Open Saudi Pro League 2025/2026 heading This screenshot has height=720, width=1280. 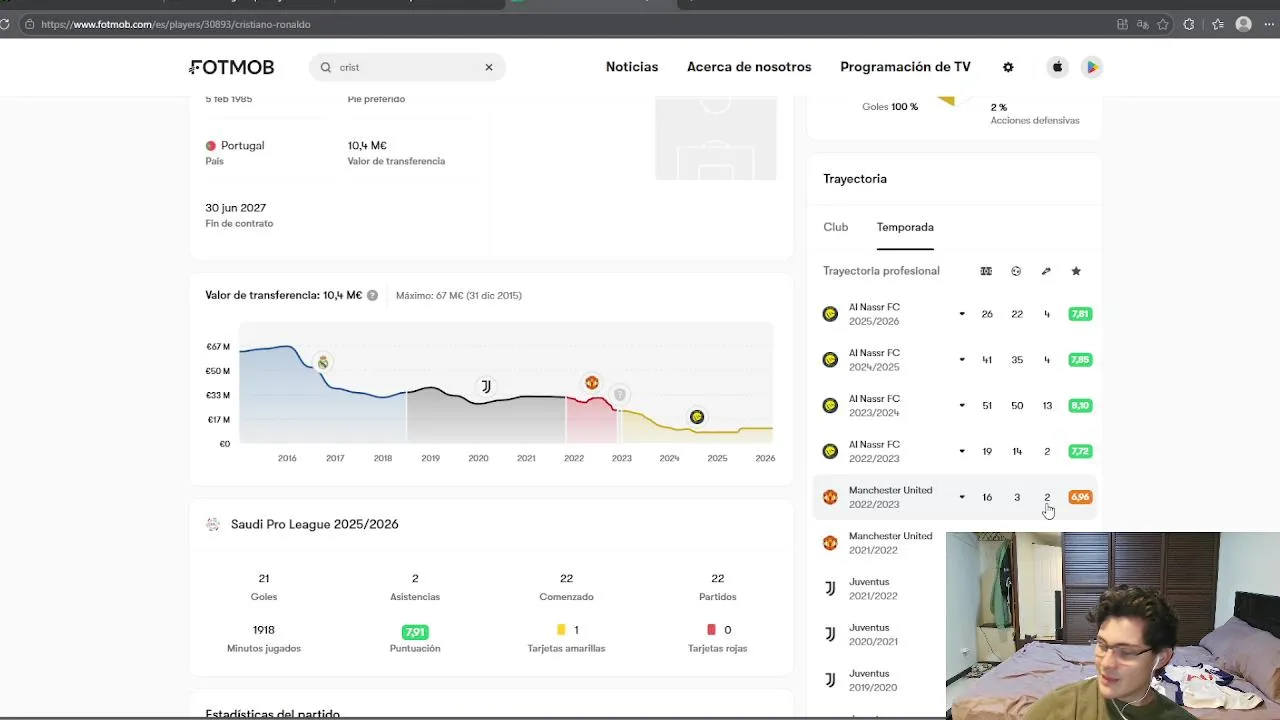(314, 524)
